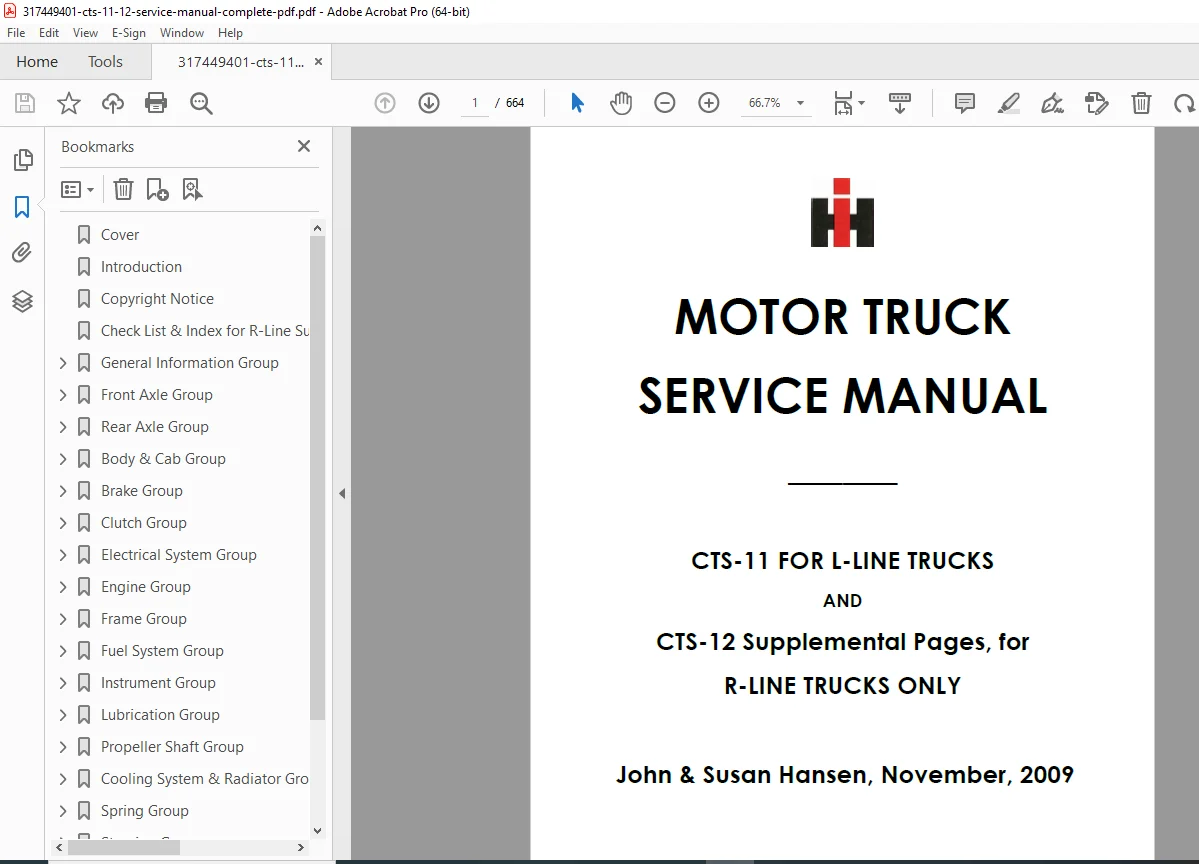Click the Zoom in plus icon
This screenshot has height=864, width=1199.
[709, 102]
